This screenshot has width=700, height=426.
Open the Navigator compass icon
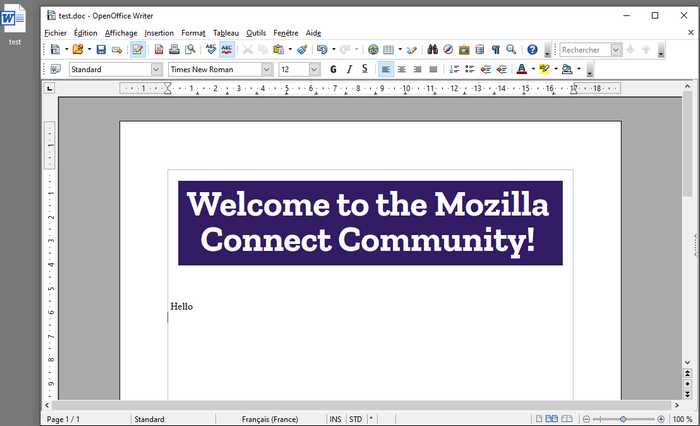pos(448,49)
